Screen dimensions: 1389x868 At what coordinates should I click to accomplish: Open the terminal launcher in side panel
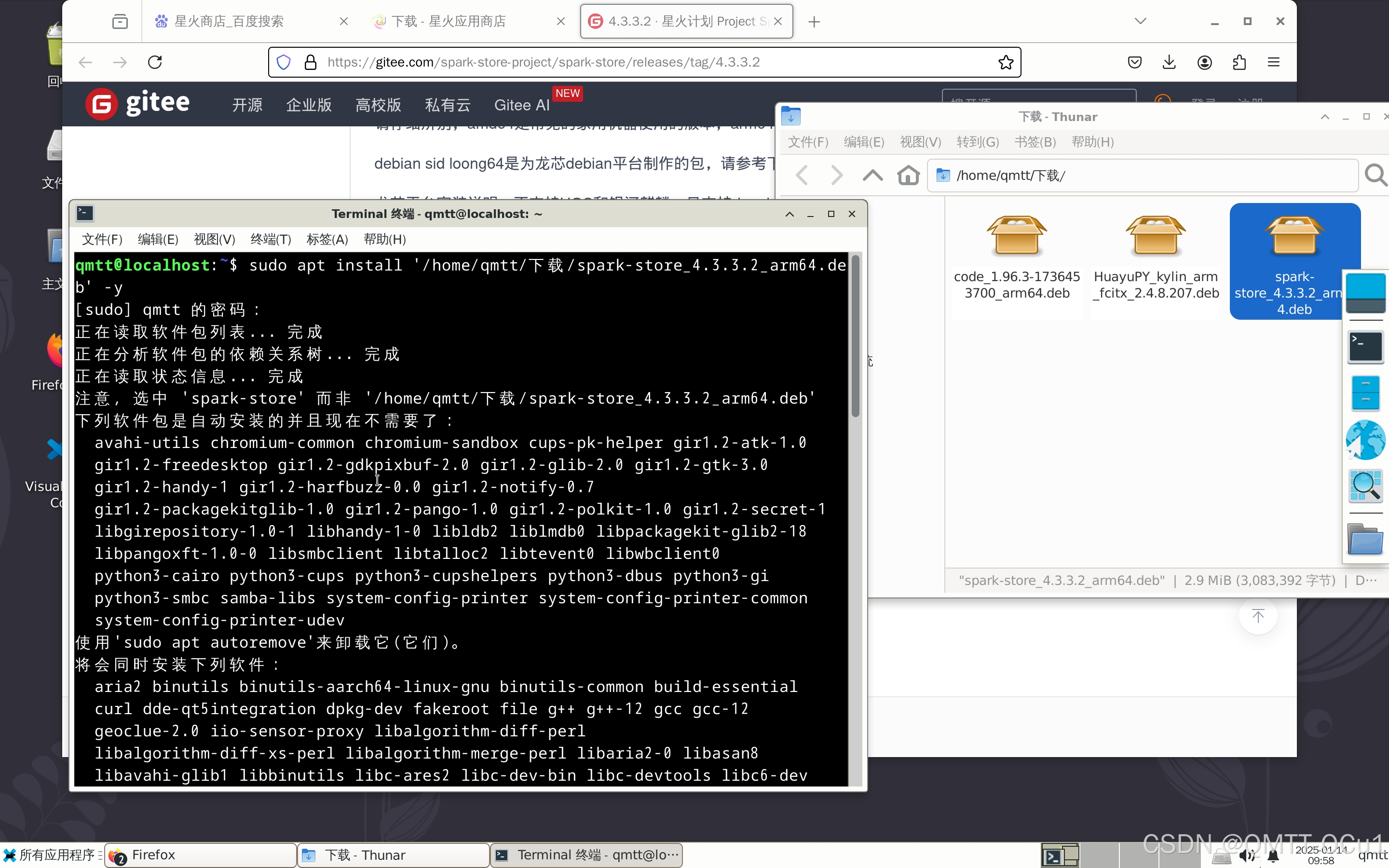1365,347
